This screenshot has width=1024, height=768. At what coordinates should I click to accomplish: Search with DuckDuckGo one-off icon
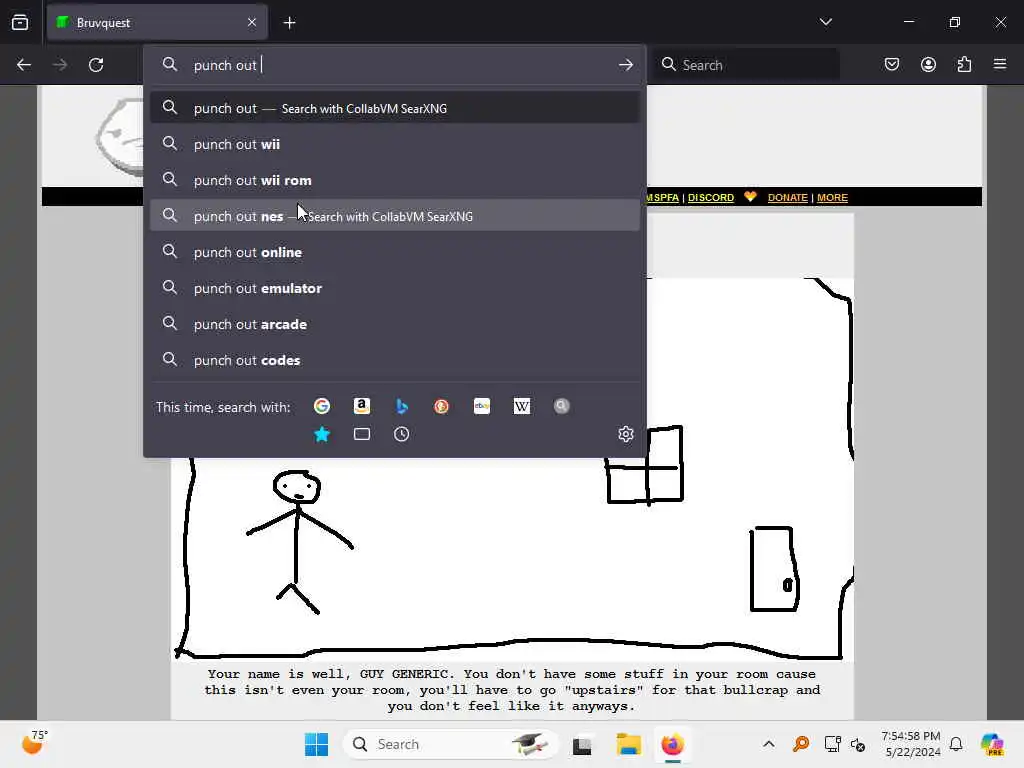click(441, 406)
